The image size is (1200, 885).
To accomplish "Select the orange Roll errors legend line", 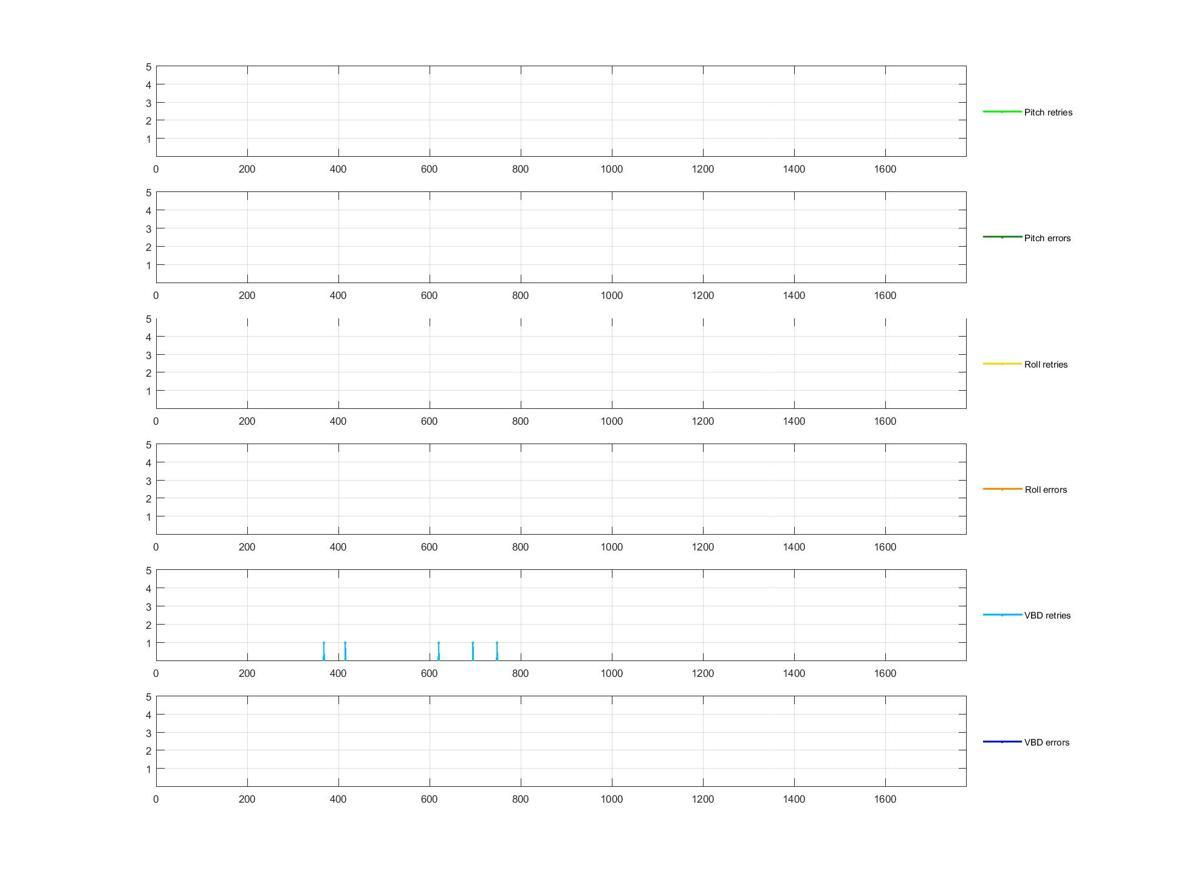I will click(1002, 489).
